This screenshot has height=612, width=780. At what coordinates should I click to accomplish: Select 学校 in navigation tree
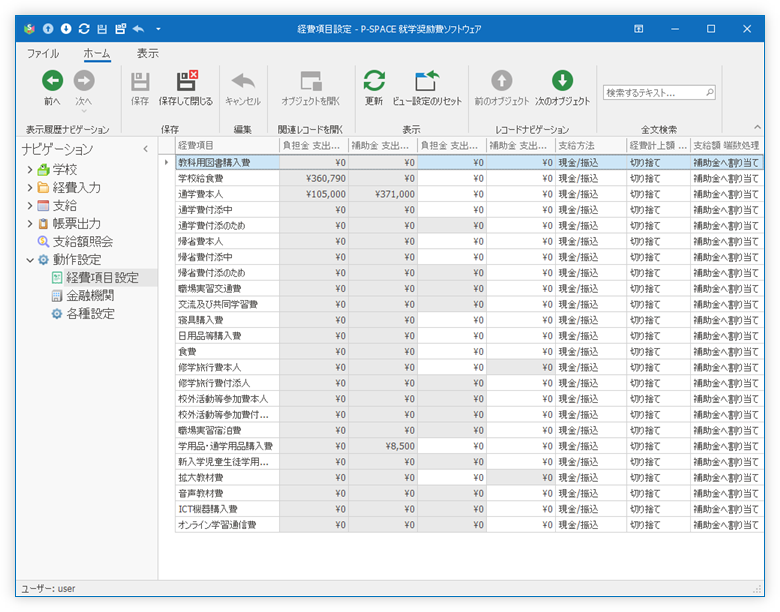[x=65, y=170]
